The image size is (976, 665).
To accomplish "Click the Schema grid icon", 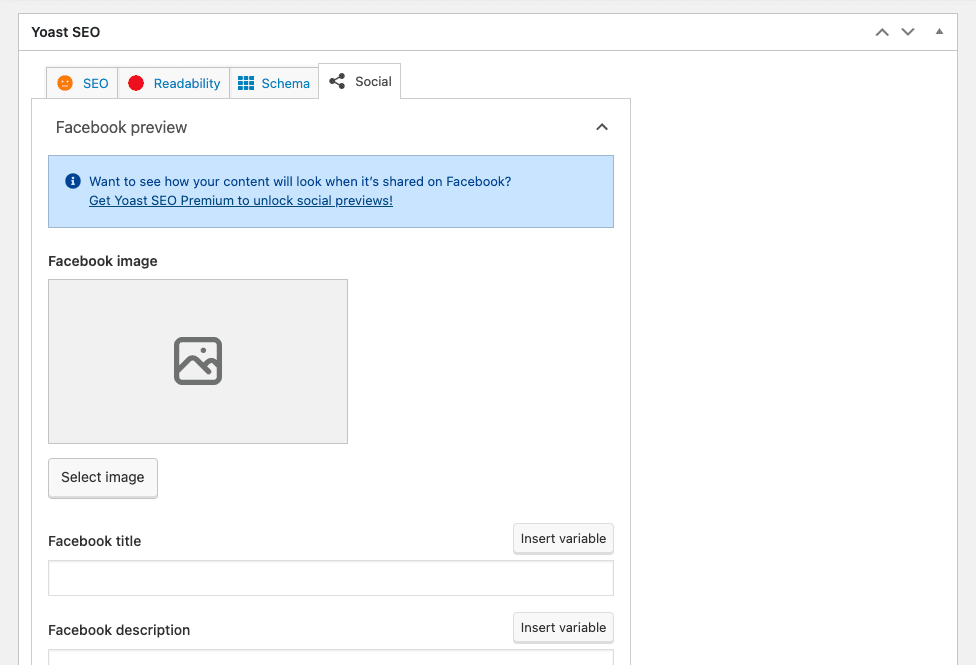I will tap(246, 83).
